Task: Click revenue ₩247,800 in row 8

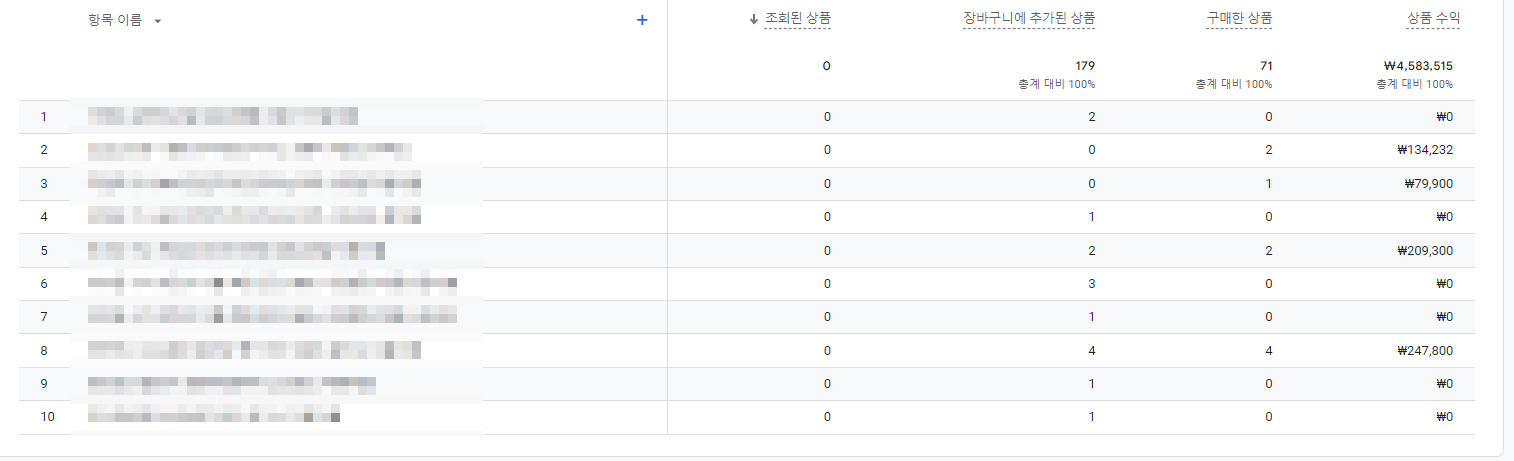Action: (x=1425, y=351)
